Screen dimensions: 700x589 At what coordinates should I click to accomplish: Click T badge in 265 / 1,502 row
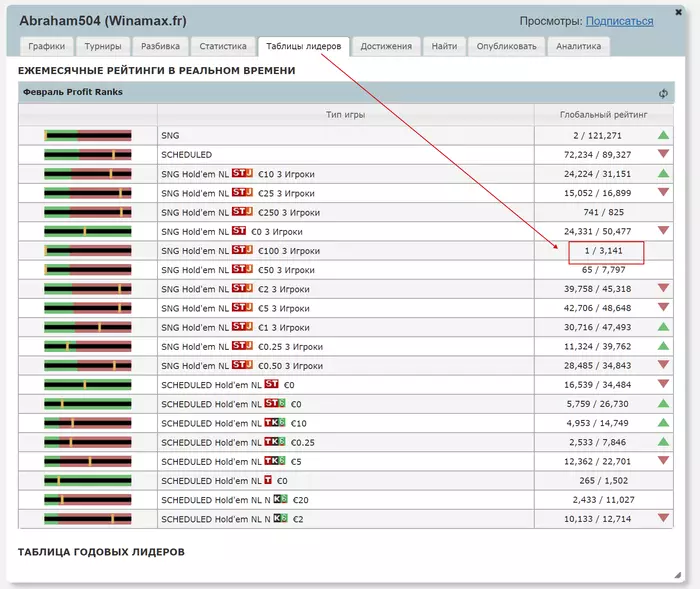[268, 480]
